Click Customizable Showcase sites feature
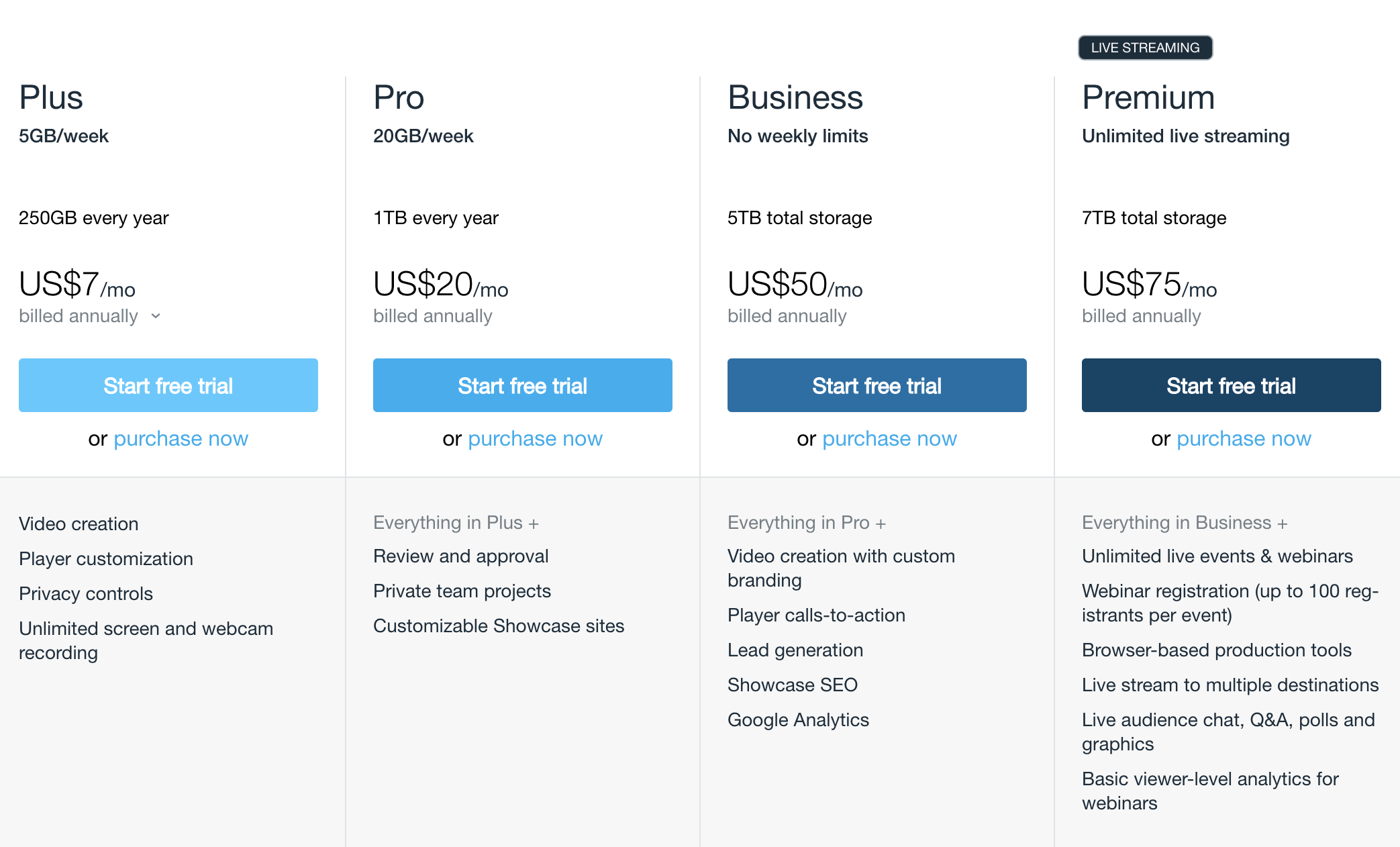 [499, 626]
